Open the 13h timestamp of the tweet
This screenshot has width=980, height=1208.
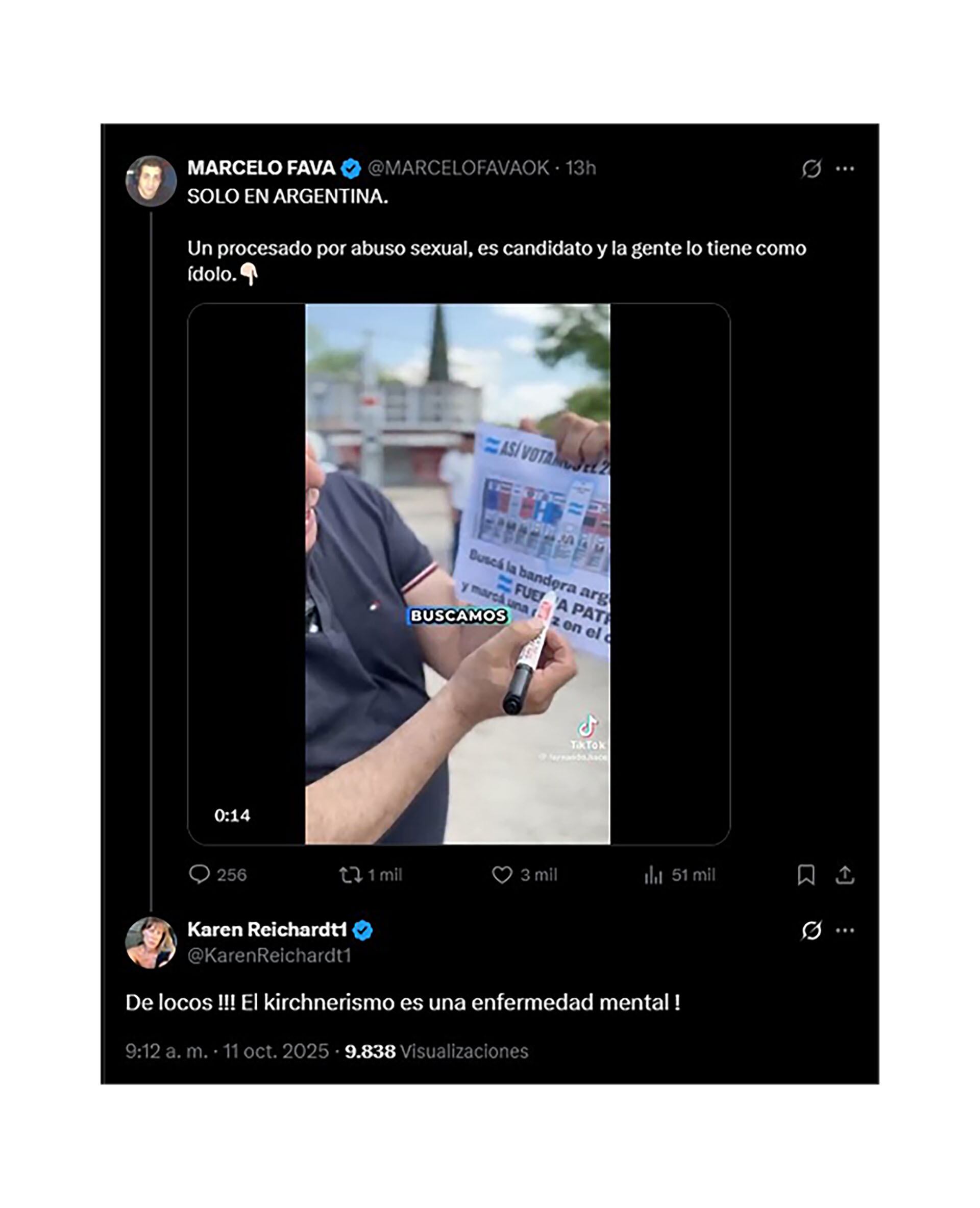coord(581,168)
